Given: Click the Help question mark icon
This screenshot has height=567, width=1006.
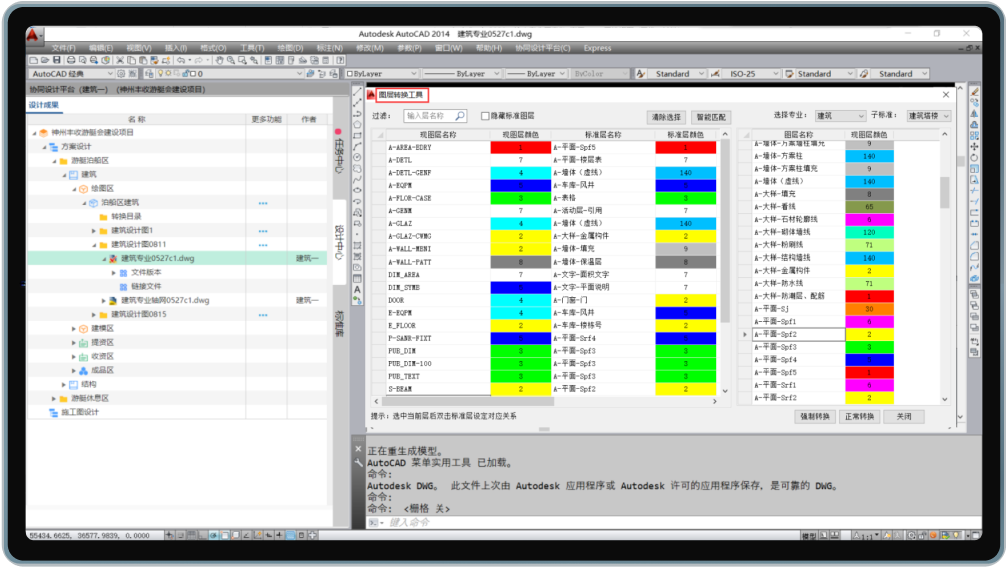Looking at the screenshot, I should pyautogui.click(x=339, y=60).
